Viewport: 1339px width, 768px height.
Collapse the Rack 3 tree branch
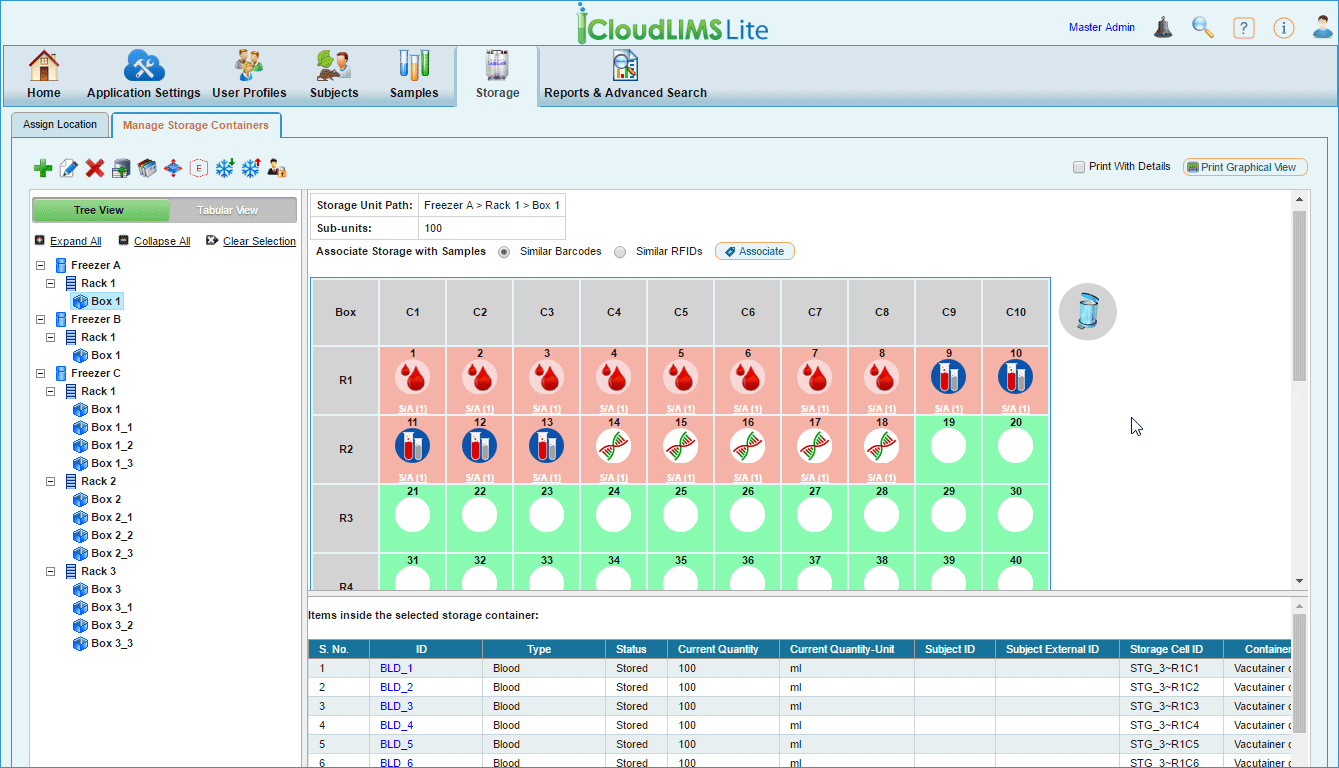[50, 571]
